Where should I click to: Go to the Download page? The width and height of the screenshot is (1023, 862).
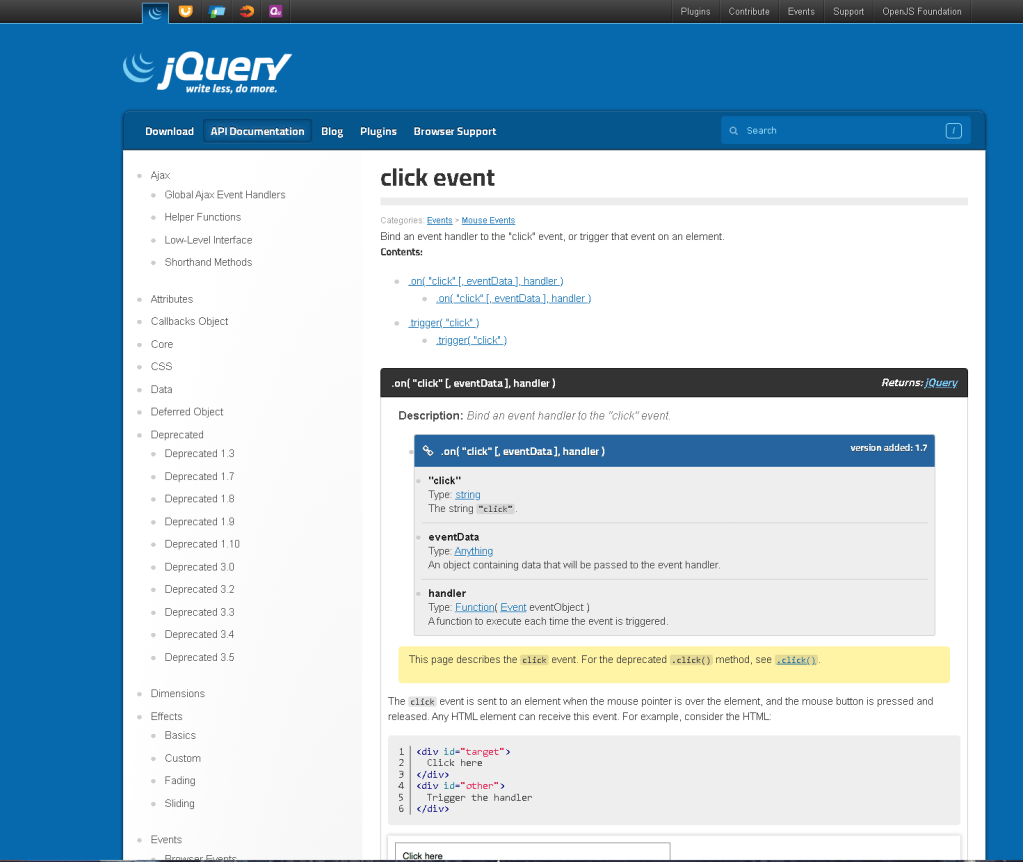pyautogui.click(x=169, y=131)
